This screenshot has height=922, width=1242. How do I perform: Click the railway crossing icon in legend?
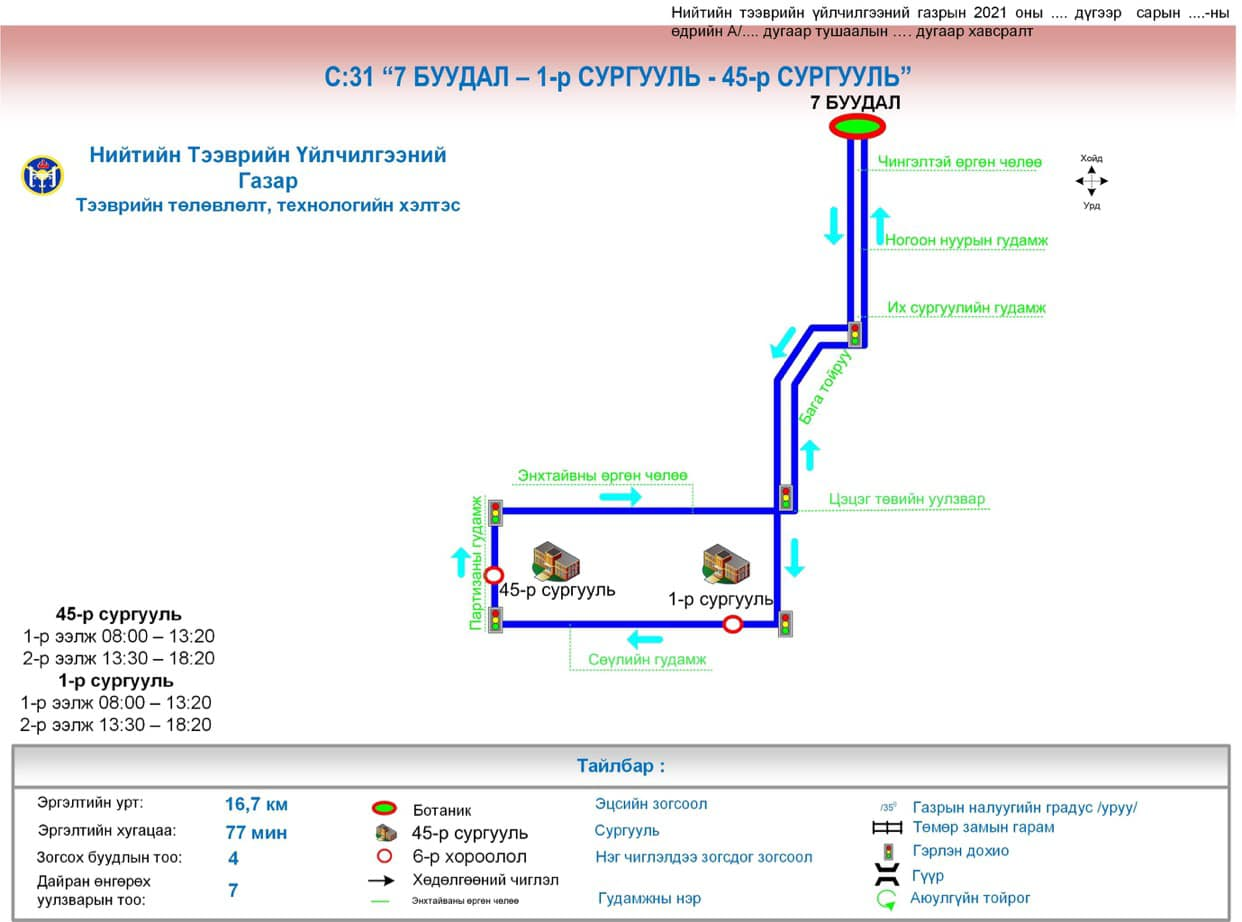[887, 828]
